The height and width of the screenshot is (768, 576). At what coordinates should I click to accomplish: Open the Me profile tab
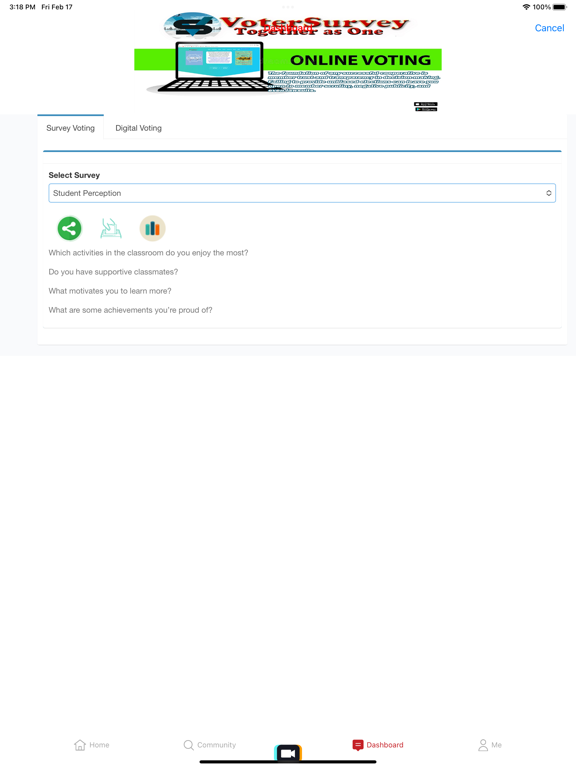pyautogui.click(x=490, y=745)
